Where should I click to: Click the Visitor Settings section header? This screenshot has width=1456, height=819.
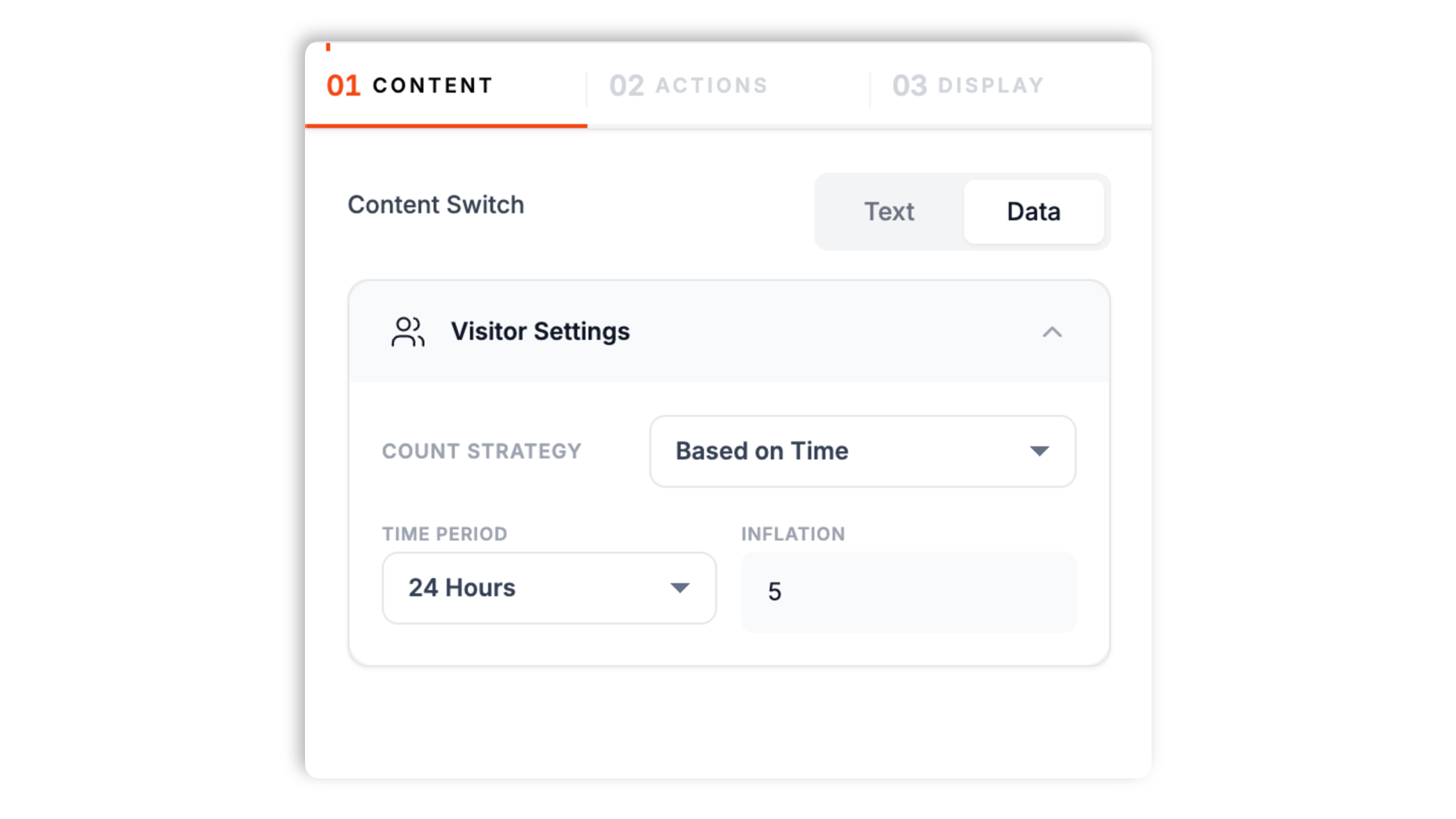tap(729, 331)
